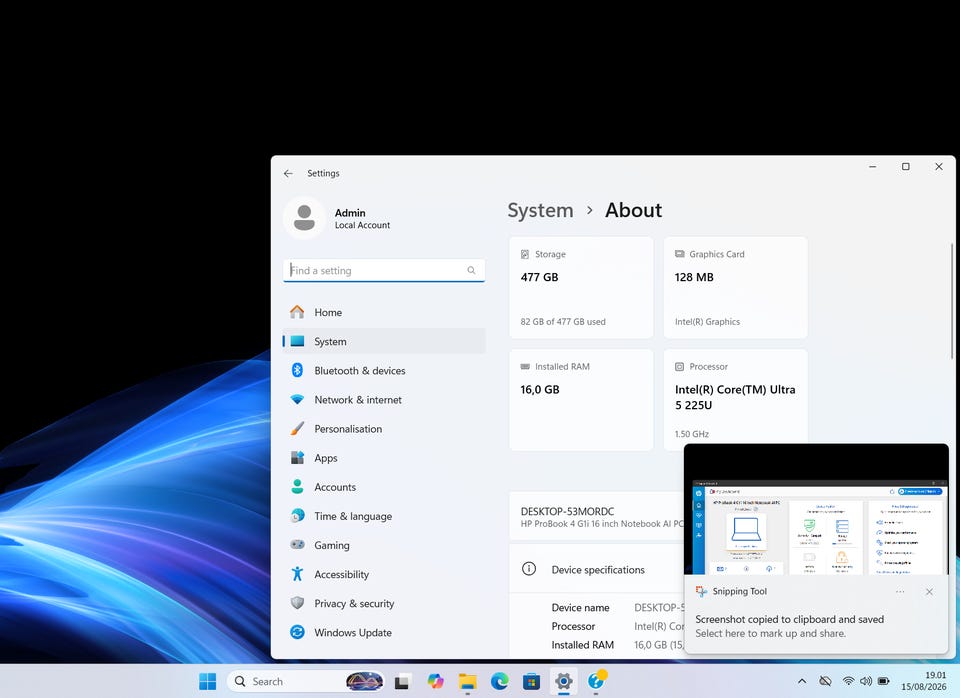Click the Privacy & security shield icon
This screenshot has height=698, width=960.
[298, 603]
